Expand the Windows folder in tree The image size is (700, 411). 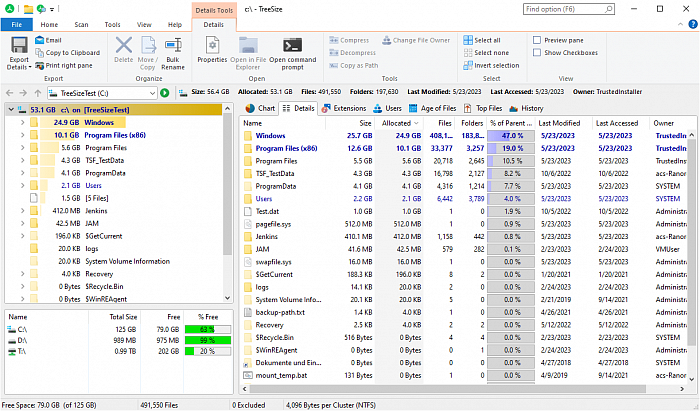(22, 122)
